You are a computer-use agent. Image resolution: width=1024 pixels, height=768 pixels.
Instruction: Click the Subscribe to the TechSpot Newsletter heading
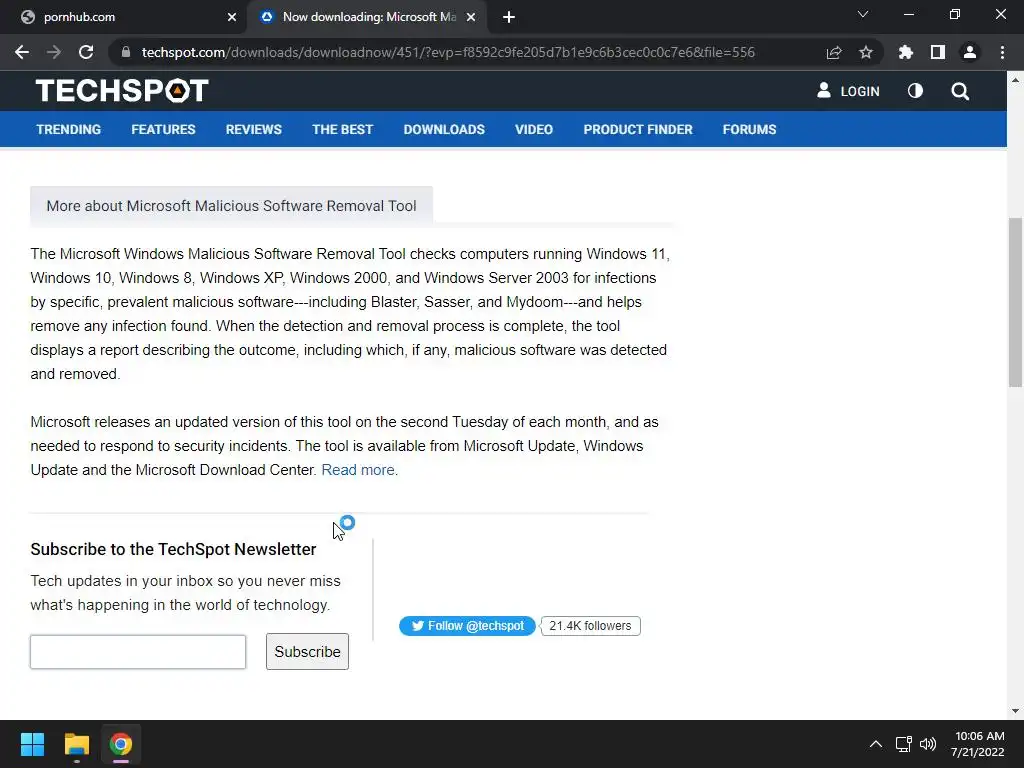(173, 549)
